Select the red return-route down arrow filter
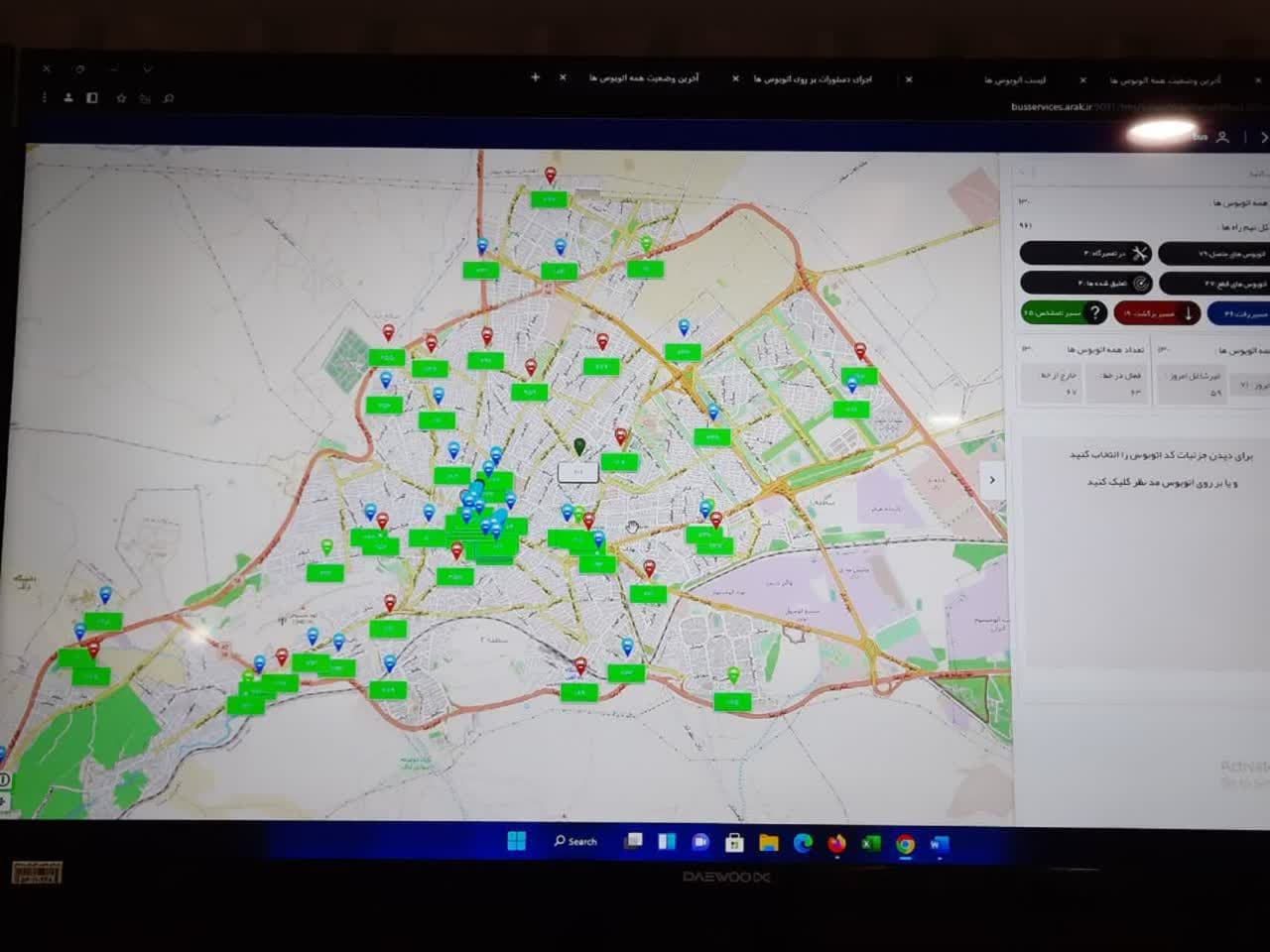Image resolution: width=1270 pixels, height=952 pixels. 1157,313
